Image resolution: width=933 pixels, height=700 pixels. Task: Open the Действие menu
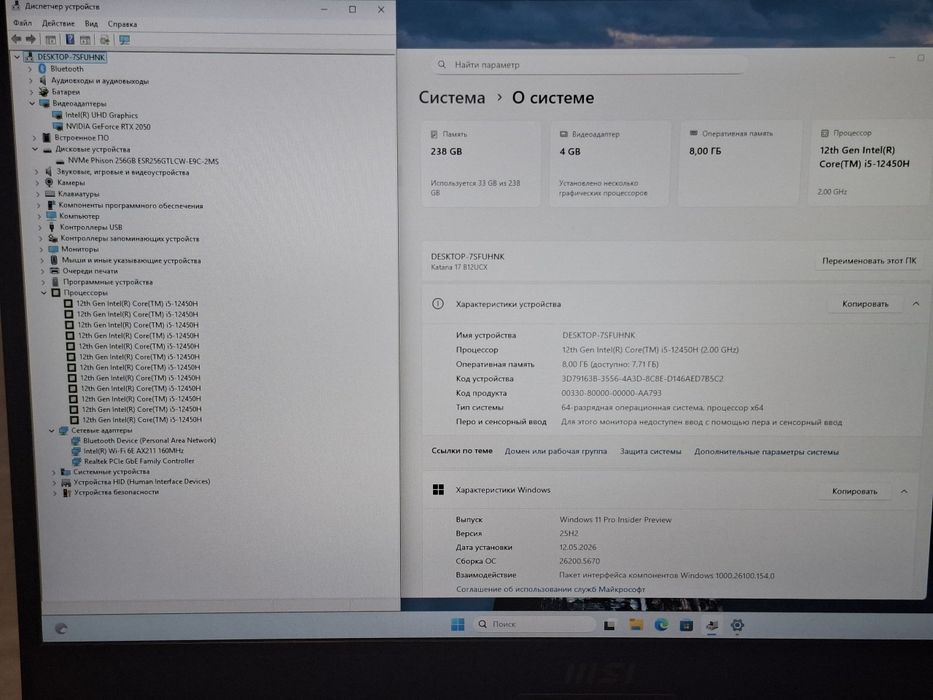tap(58, 24)
